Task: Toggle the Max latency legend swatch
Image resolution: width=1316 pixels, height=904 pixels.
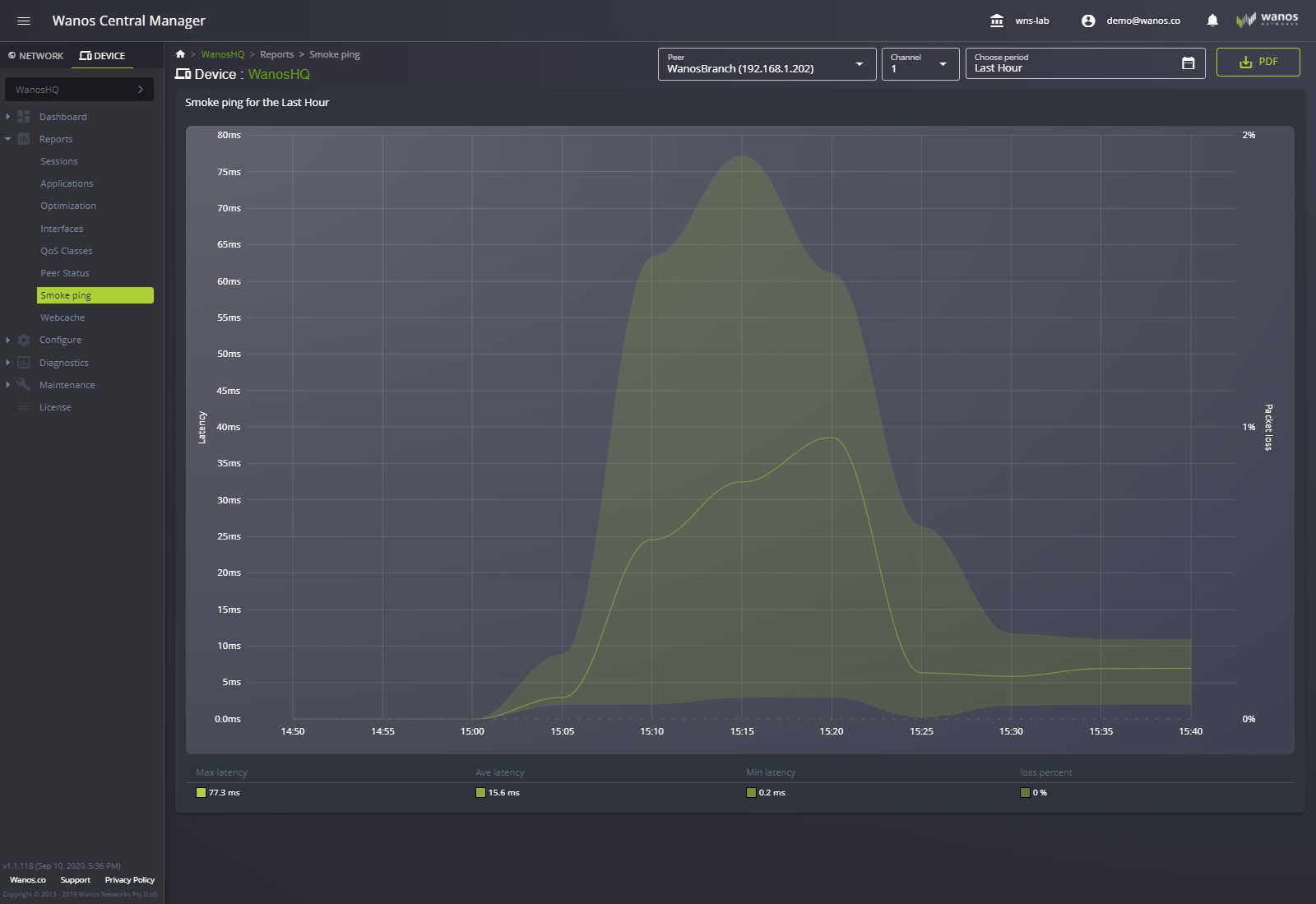Action: pyautogui.click(x=201, y=793)
